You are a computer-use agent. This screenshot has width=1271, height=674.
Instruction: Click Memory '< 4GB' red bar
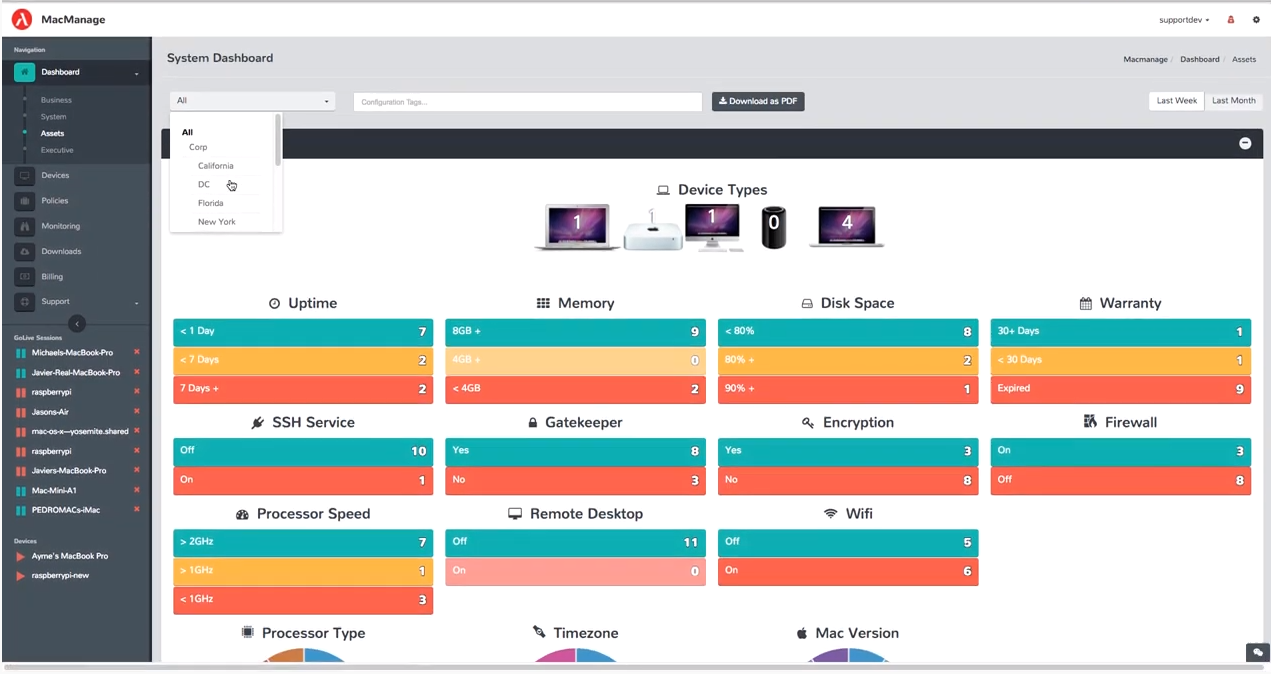coord(575,389)
